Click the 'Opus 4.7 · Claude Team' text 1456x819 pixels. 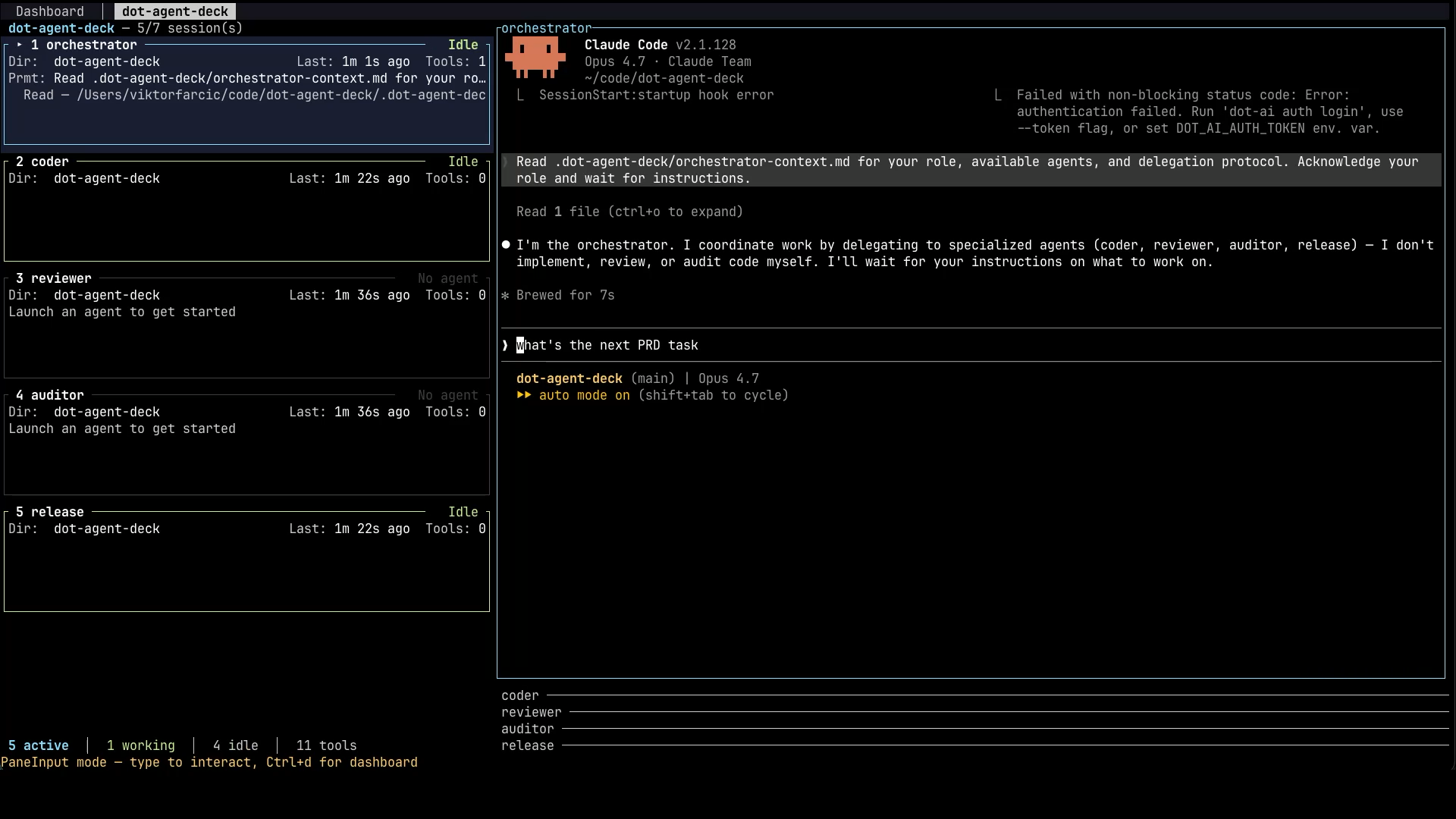click(x=668, y=61)
